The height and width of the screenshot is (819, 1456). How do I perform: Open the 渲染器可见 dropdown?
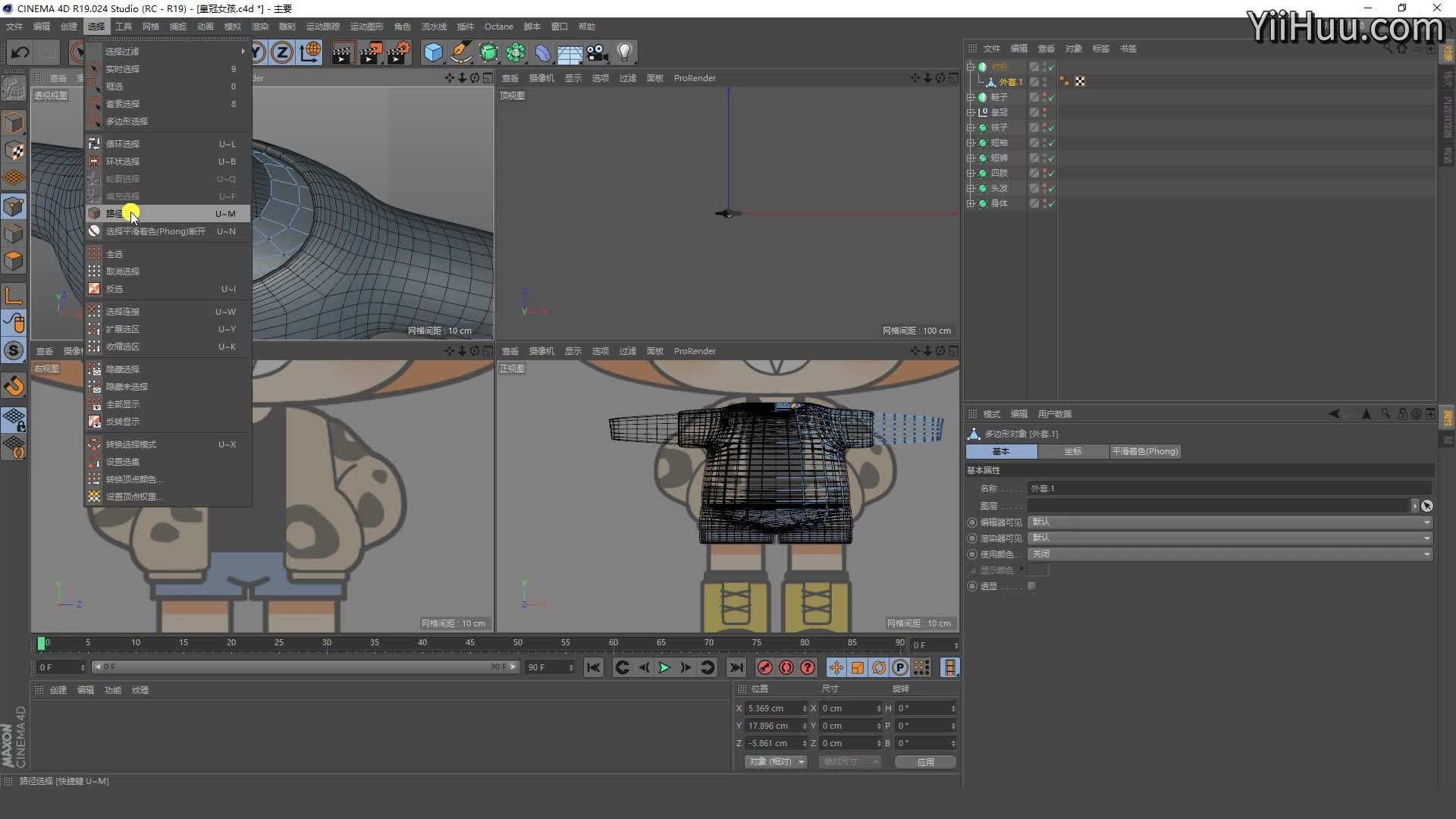1230,538
